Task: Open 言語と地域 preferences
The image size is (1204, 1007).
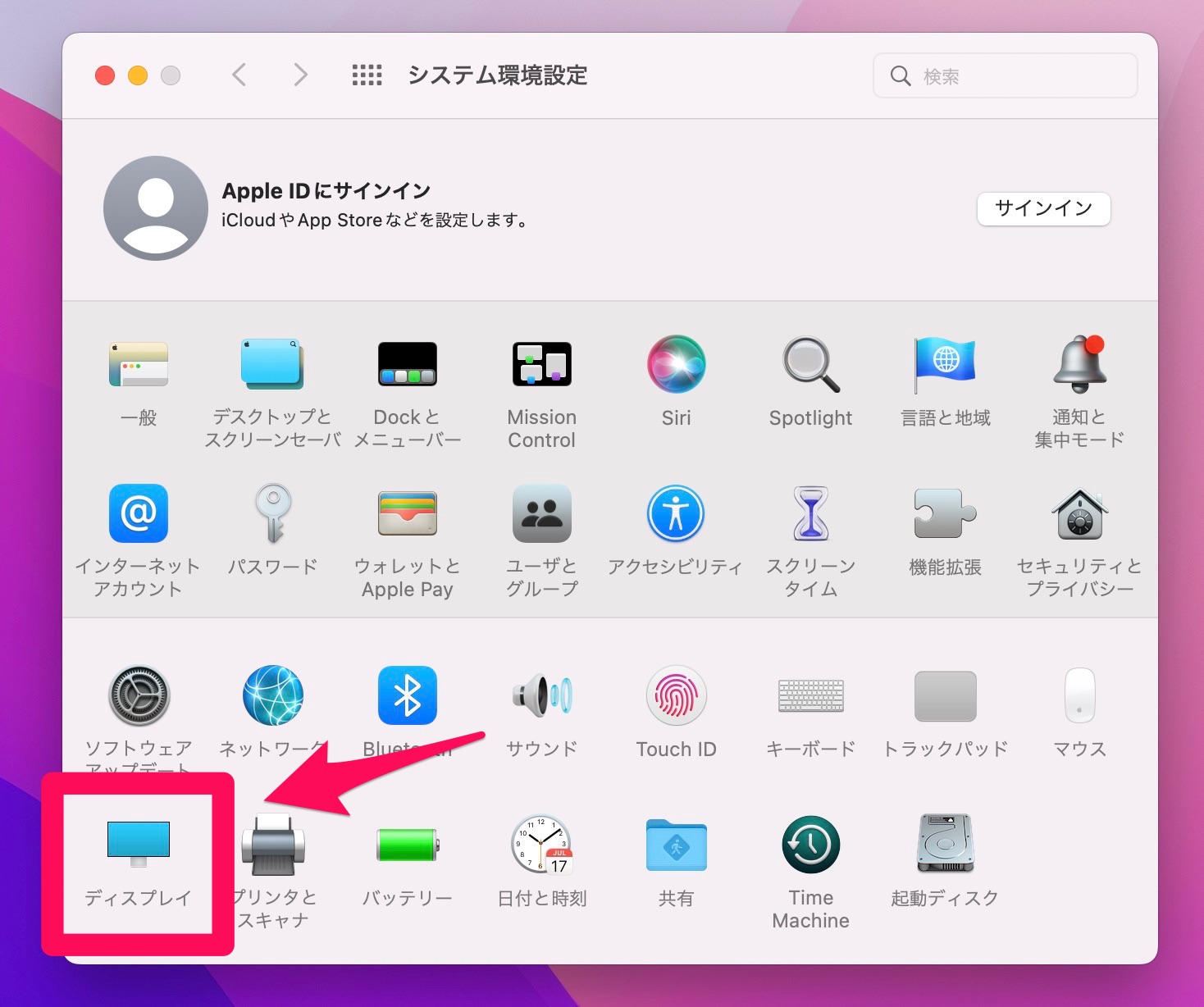Action: [x=945, y=364]
